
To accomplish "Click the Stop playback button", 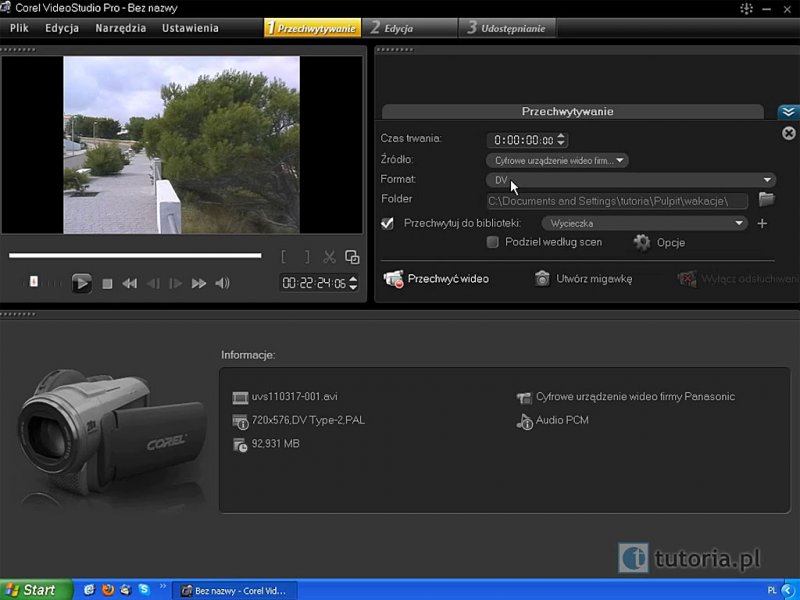I will (108, 284).
